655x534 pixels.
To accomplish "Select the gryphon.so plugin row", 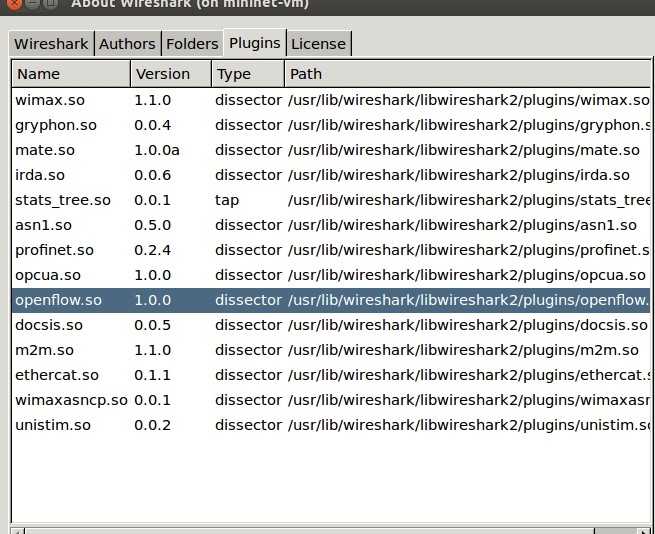I will (x=331, y=125).
